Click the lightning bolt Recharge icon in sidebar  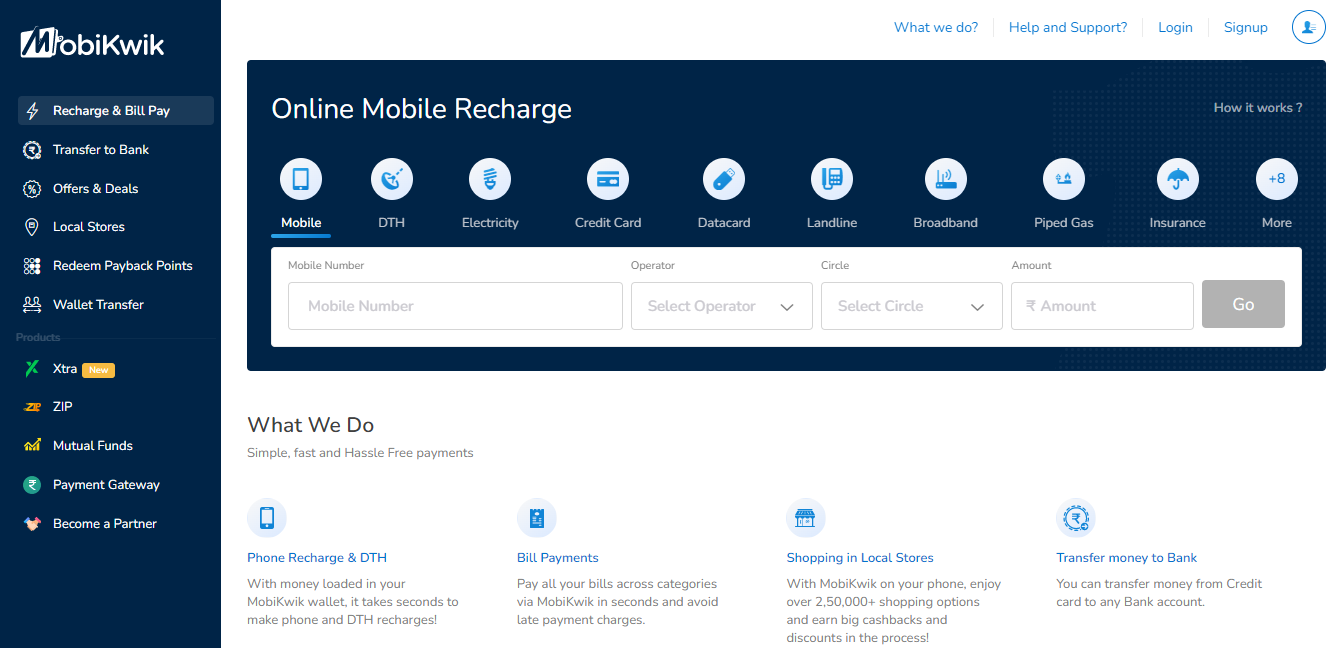click(32, 111)
